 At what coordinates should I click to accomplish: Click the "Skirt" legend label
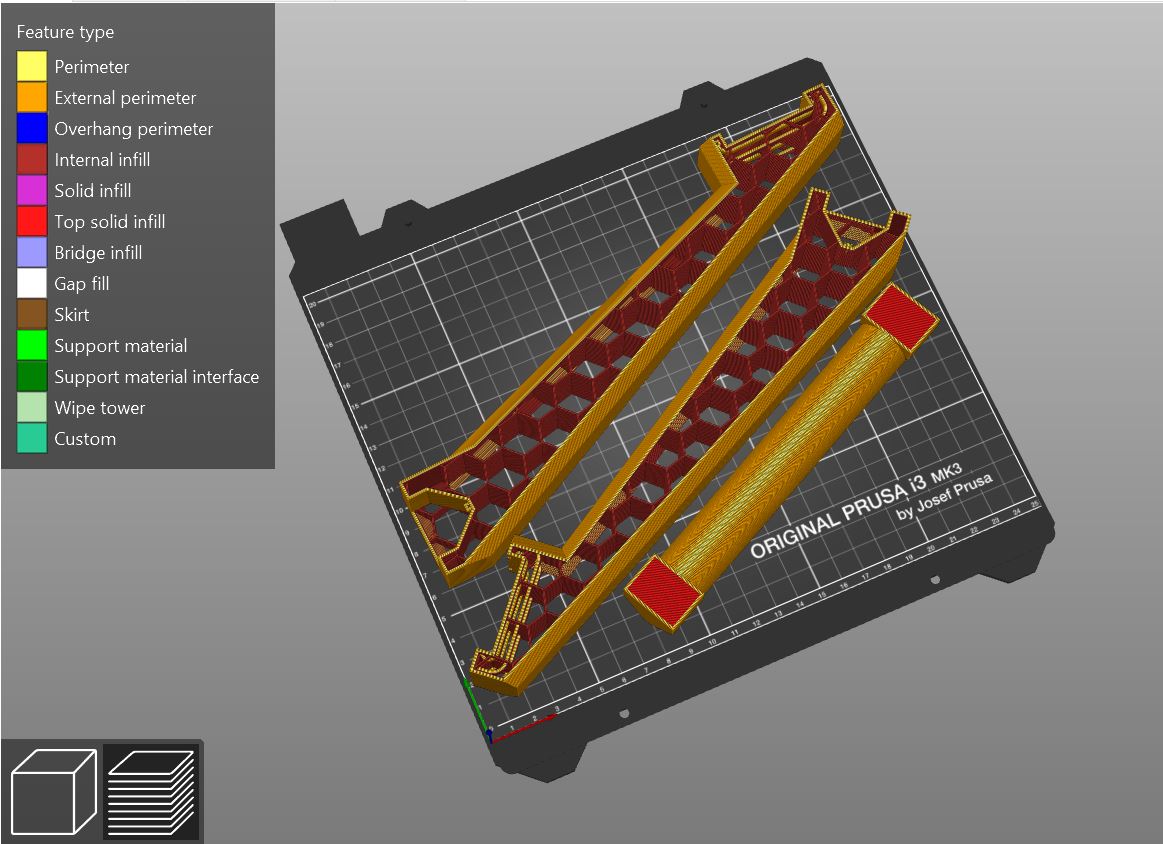71,314
